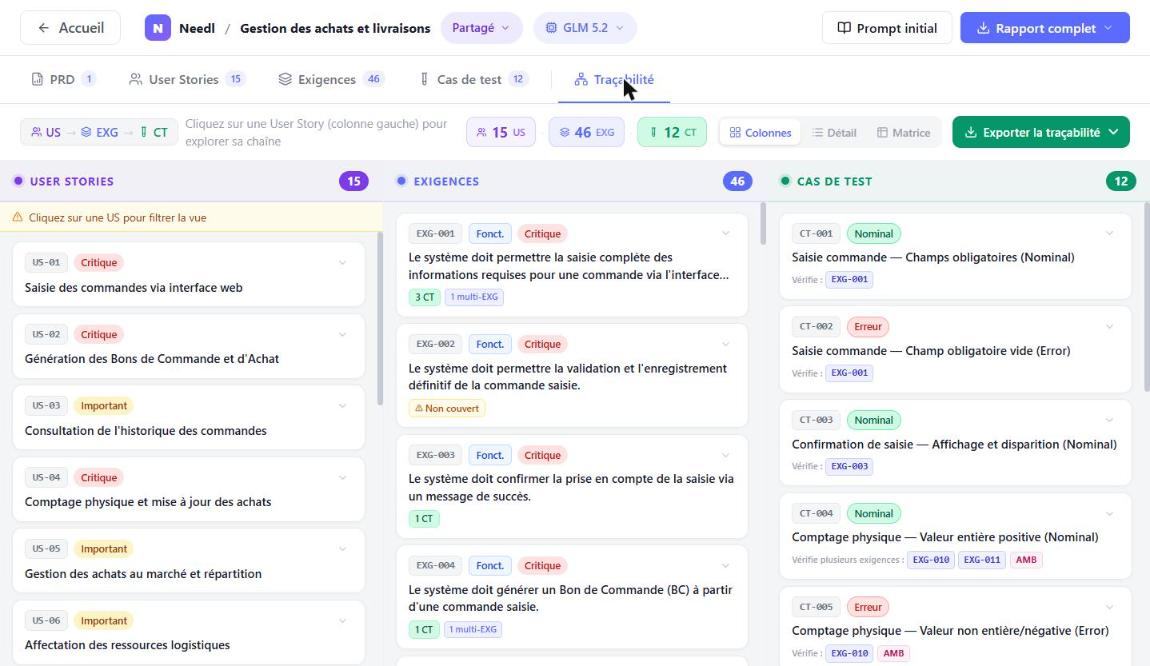
Task: Select user story 'Consultation de l'historique des commandes'
Action: 188,417
